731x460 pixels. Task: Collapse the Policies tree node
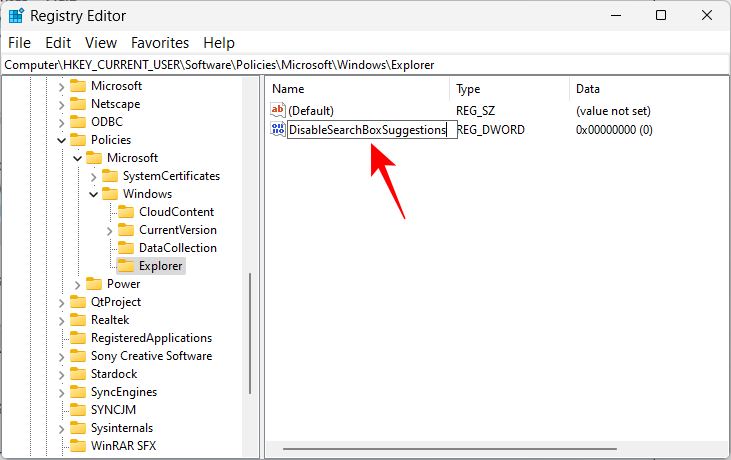[x=62, y=140]
